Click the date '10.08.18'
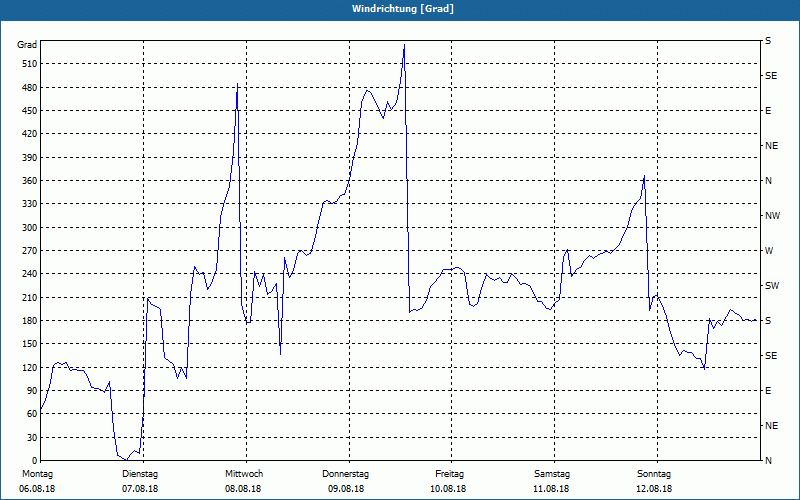This screenshot has height=500, width=800. (x=448, y=489)
